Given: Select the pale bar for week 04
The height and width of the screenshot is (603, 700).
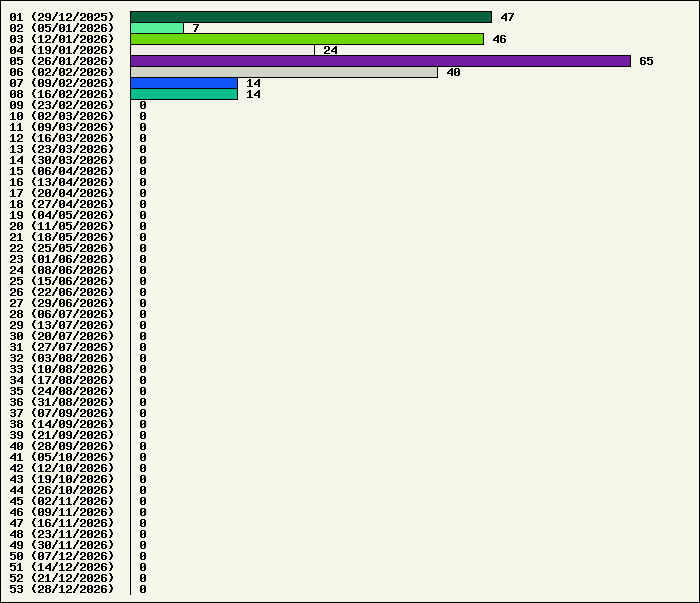Looking at the screenshot, I should [222, 50].
